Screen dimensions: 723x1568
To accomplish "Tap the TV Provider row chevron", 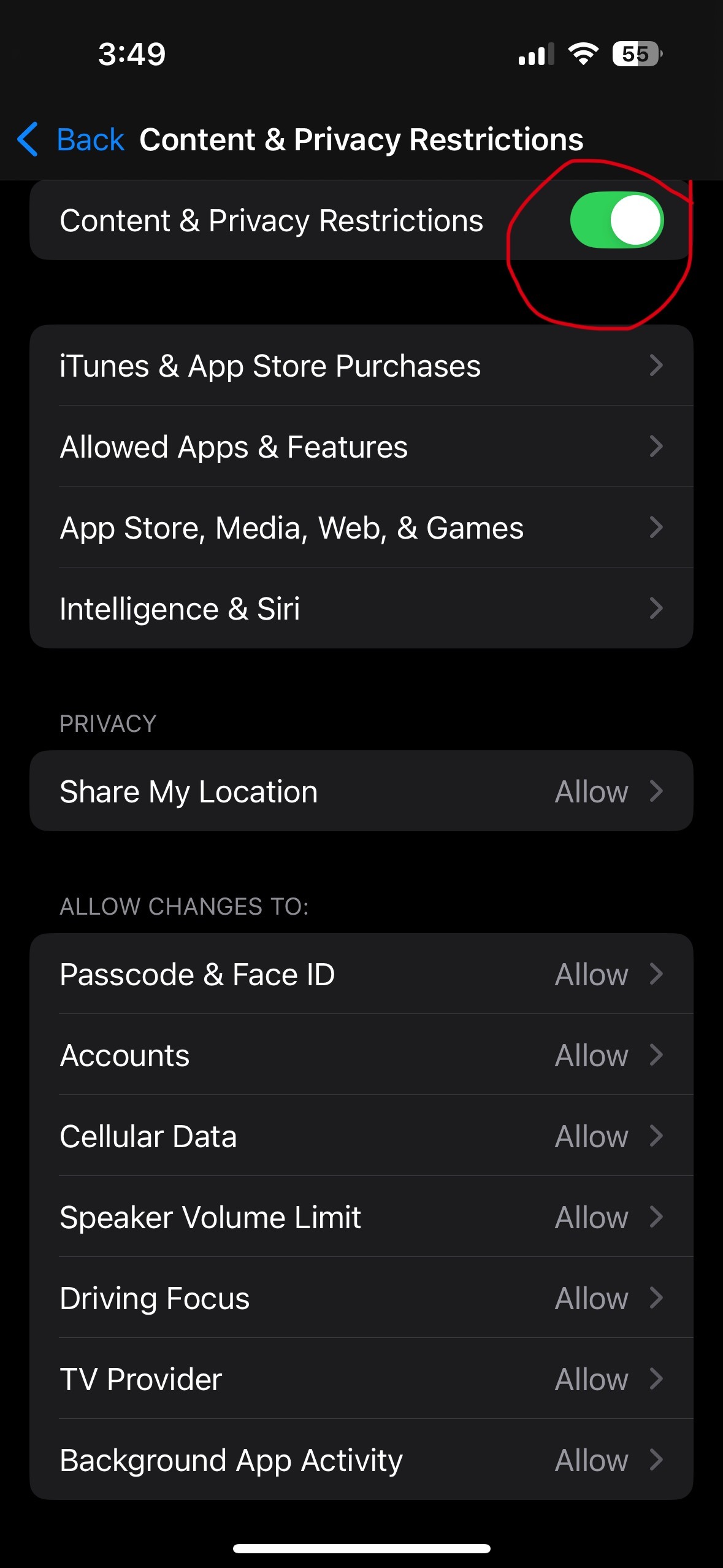I will pos(656,1379).
